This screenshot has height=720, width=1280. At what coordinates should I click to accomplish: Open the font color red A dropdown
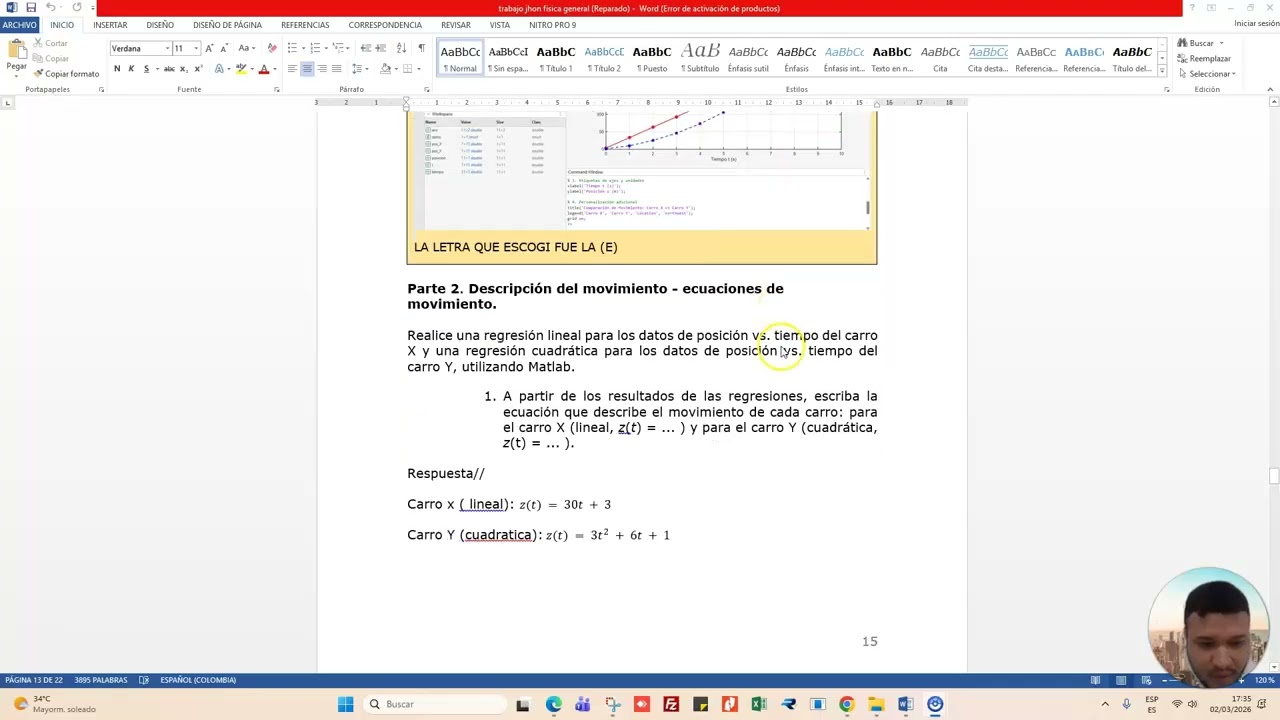click(x=275, y=69)
